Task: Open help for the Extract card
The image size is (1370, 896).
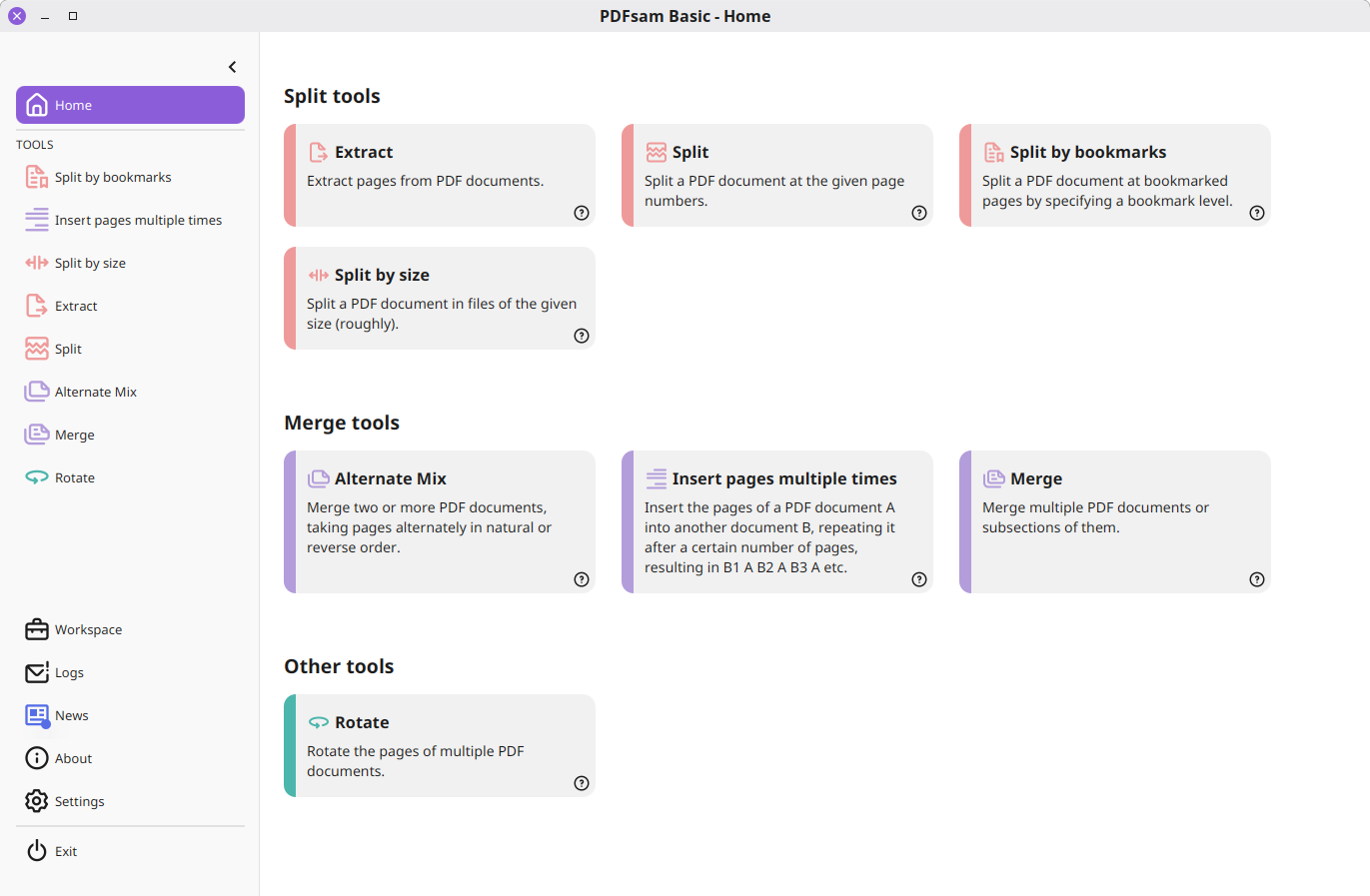Action: (582, 213)
